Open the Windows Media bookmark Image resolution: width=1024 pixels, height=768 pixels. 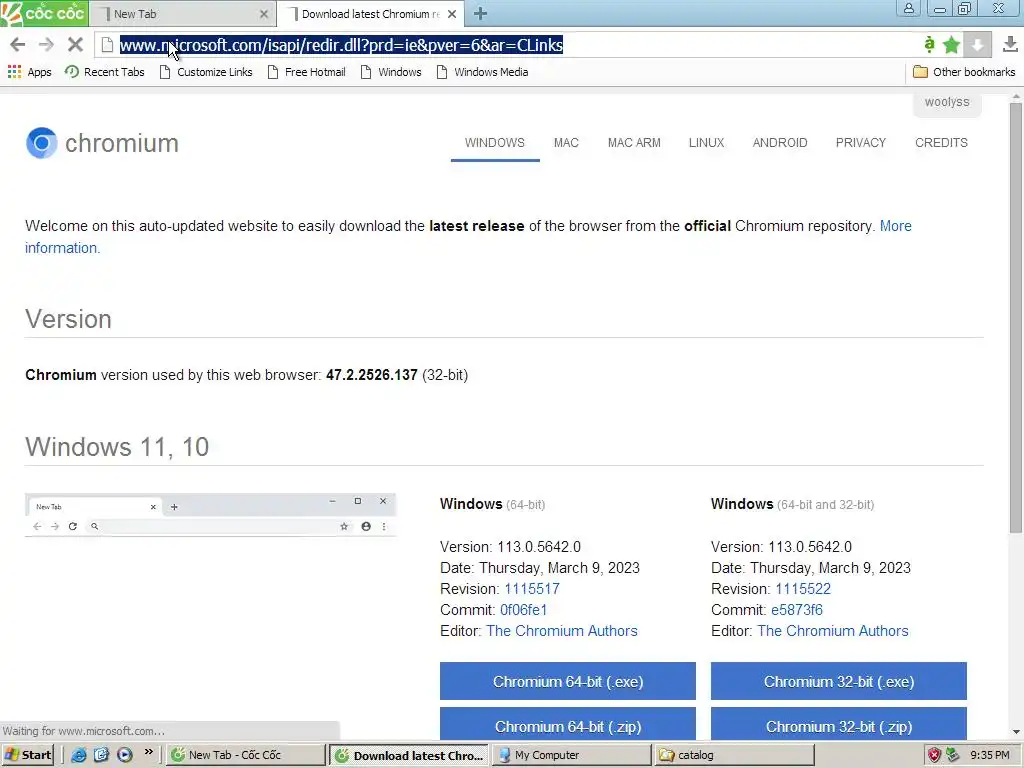point(483,72)
